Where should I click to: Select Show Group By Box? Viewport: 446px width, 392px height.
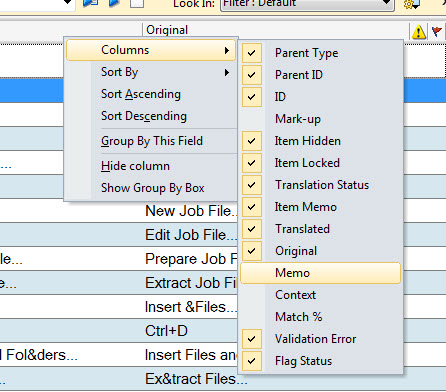click(151, 188)
